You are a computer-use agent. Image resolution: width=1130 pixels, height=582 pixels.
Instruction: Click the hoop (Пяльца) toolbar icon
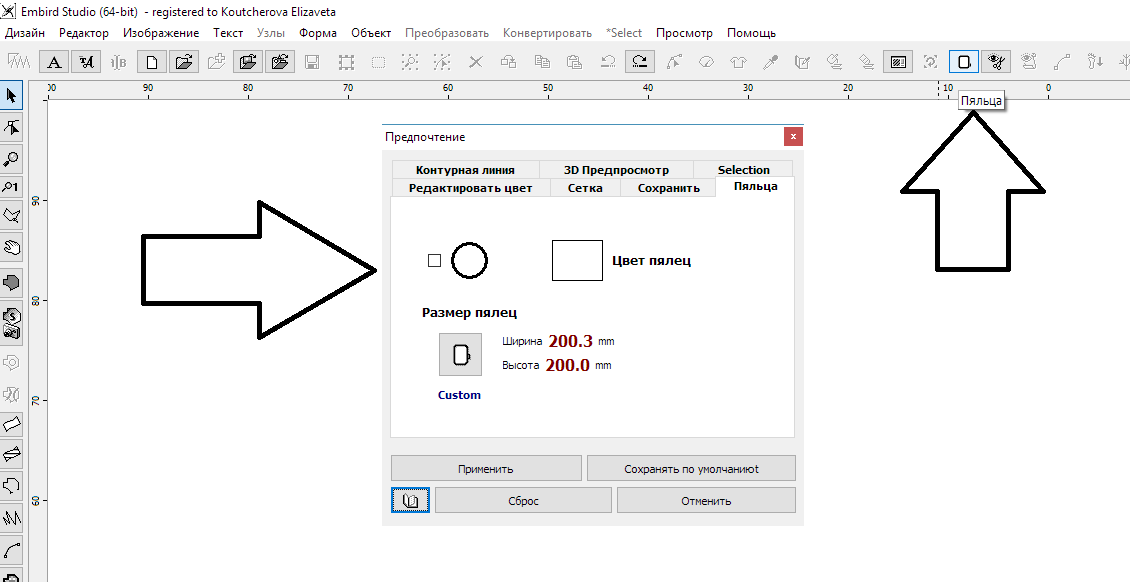(963, 62)
